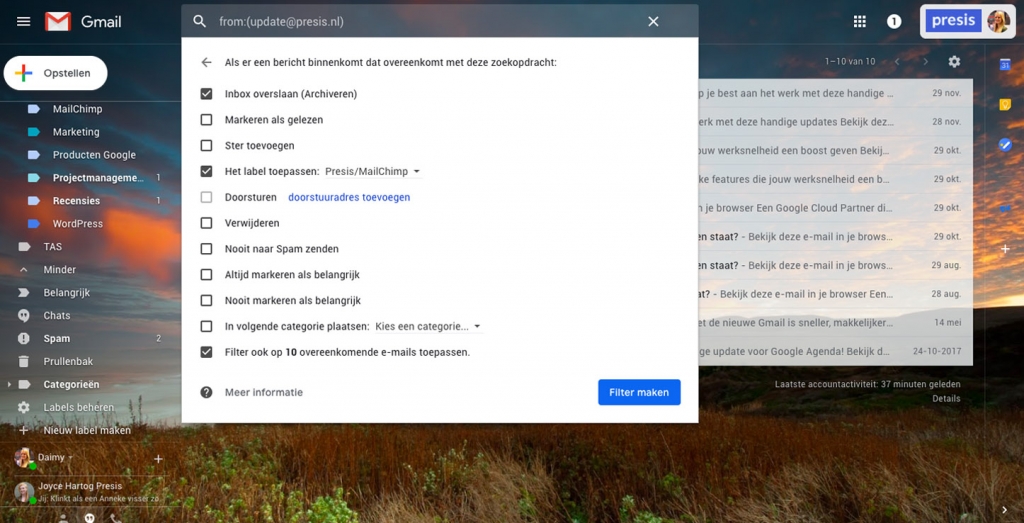Clear the search with the X icon
The image size is (1024, 523).
click(x=653, y=22)
